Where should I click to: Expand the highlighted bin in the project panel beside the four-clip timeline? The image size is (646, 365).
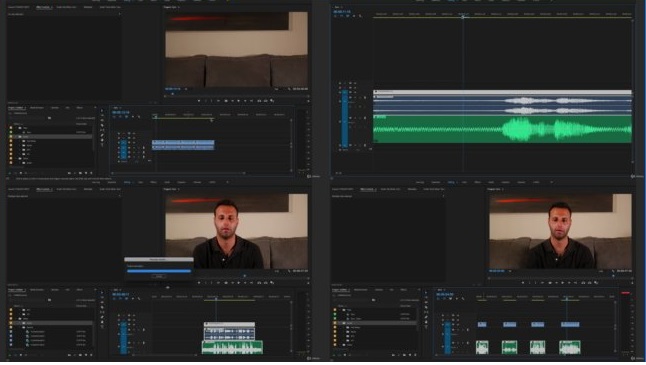[x=339, y=323]
